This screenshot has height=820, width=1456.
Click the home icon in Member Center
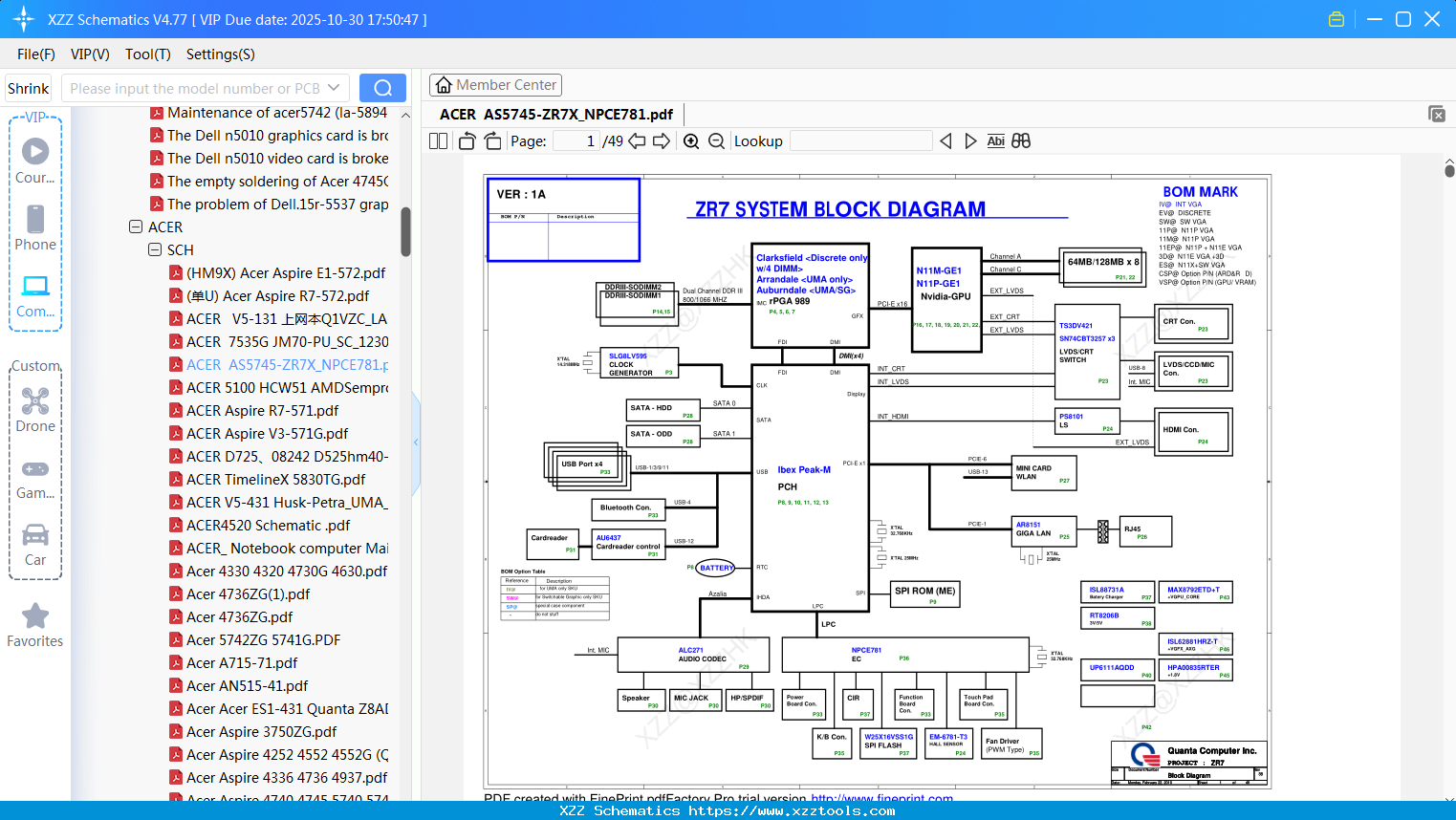pyautogui.click(x=444, y=85)
